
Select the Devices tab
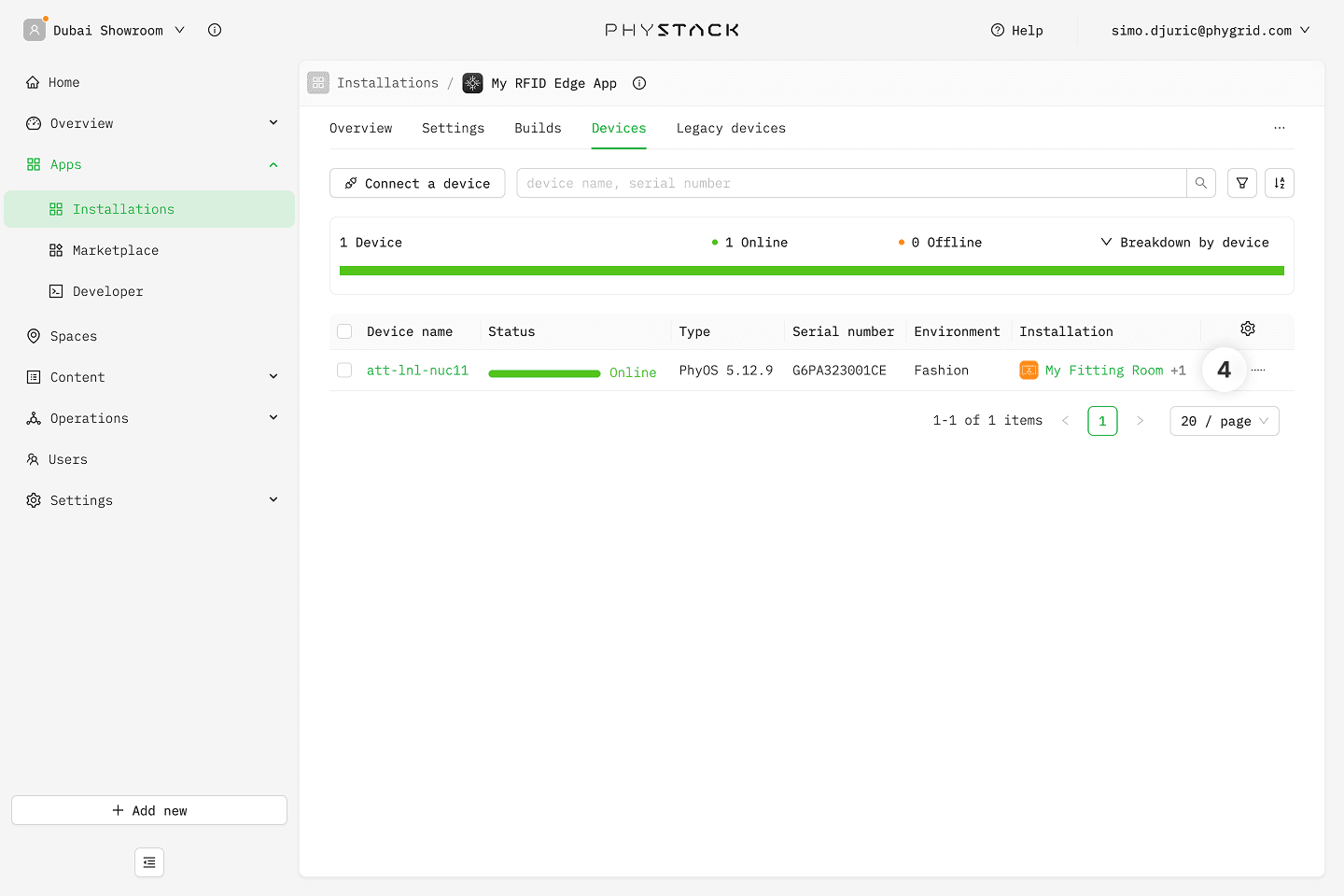[x=619, y=128]
